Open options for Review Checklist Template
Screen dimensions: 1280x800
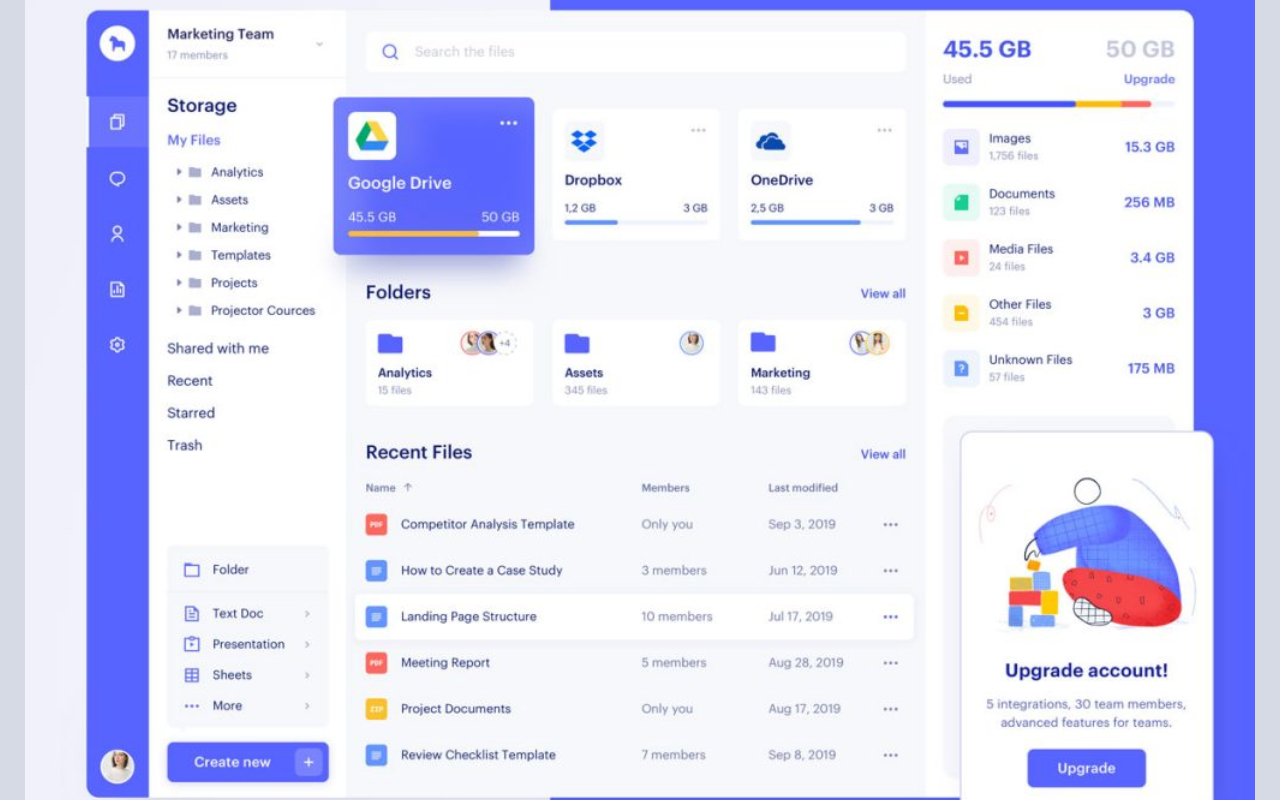pos(890,755)
